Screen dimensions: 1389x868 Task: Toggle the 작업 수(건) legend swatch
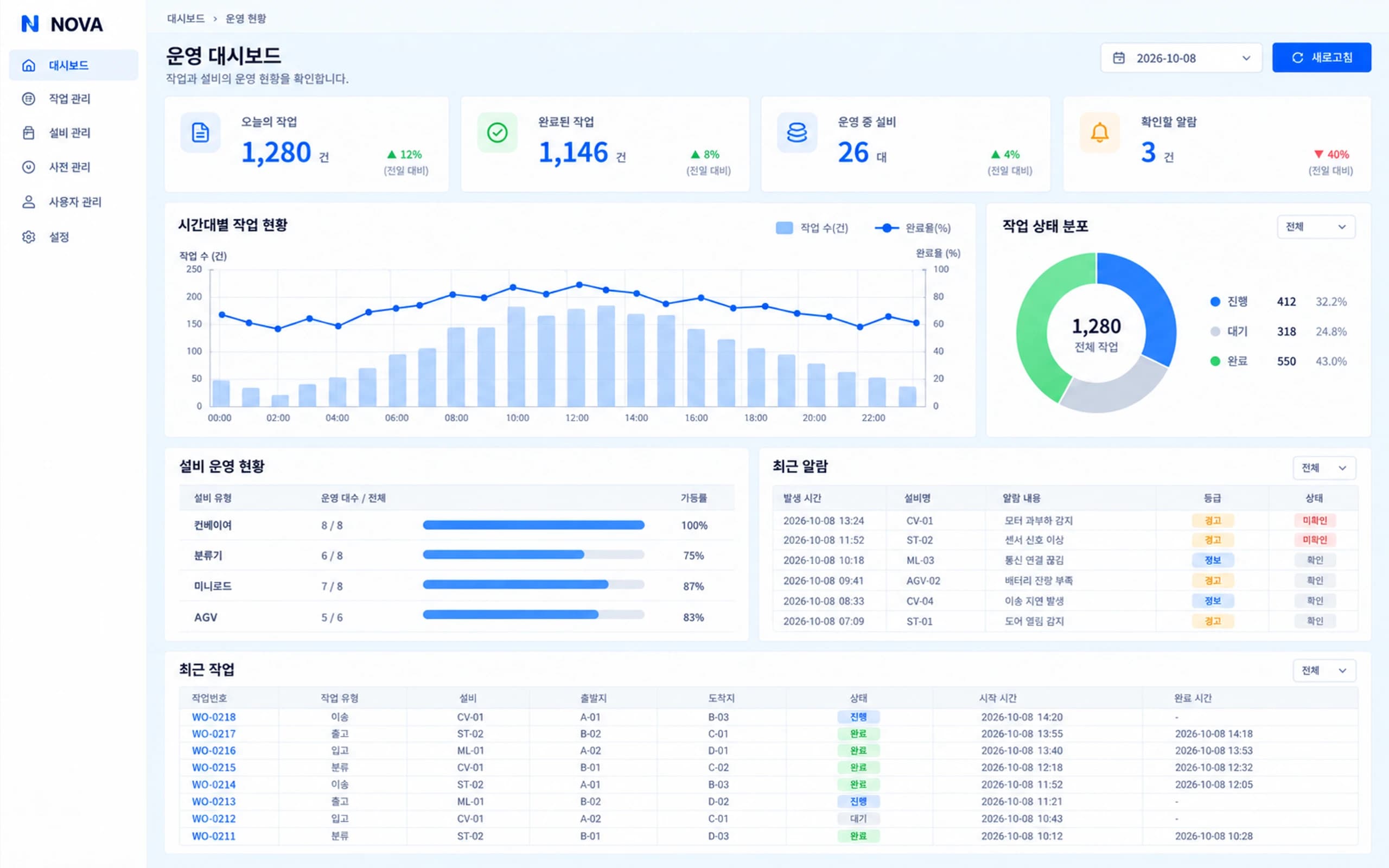tap(784, 228)
